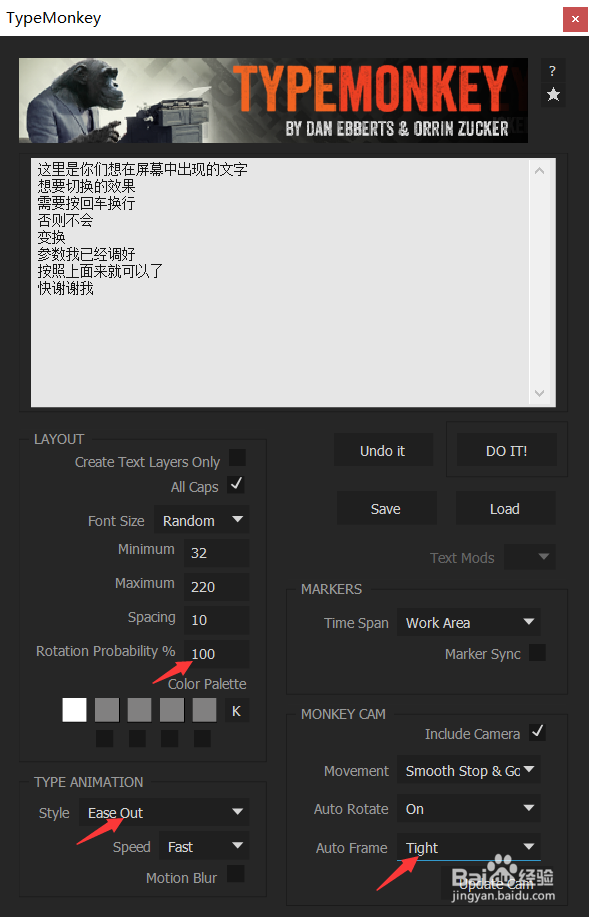Open the Style Ease Out dropdown
This screenshot has width=589, height=917.
tap(164, 812)
